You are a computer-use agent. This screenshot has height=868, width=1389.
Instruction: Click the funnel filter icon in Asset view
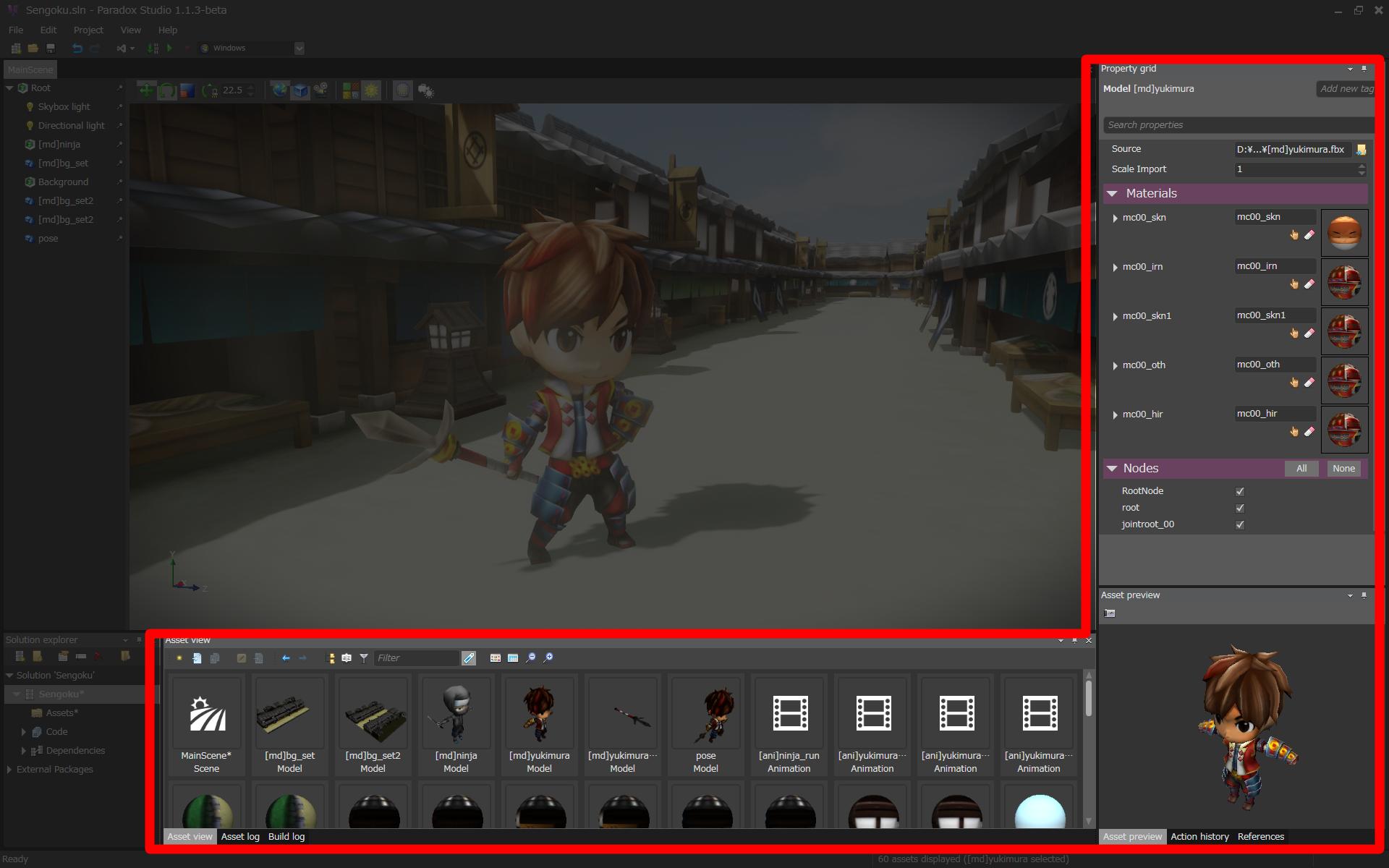click(364, 658)
